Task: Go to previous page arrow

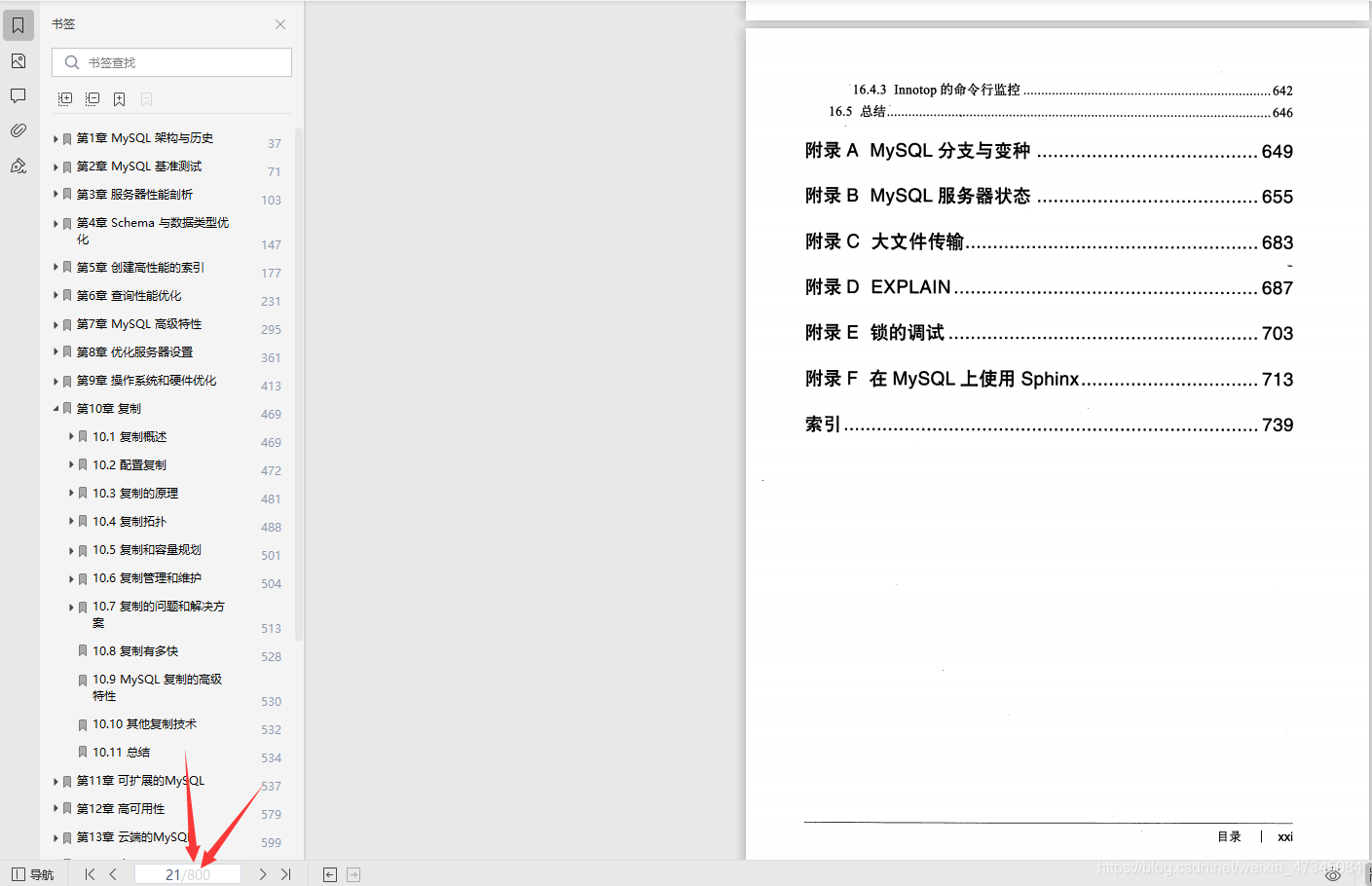Action: coord(113,874)
